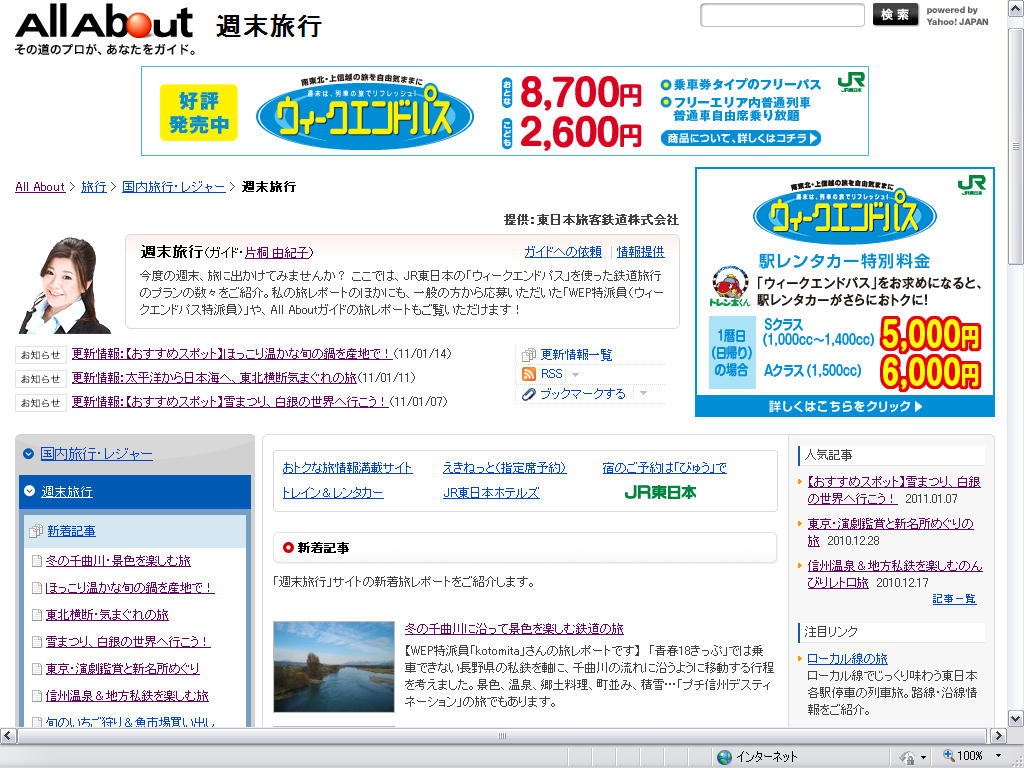Image resolution: width=1024 pixels, height=768 pixels.
Task: Click the RSS feed icon
Action: click(x=529, y=374)
